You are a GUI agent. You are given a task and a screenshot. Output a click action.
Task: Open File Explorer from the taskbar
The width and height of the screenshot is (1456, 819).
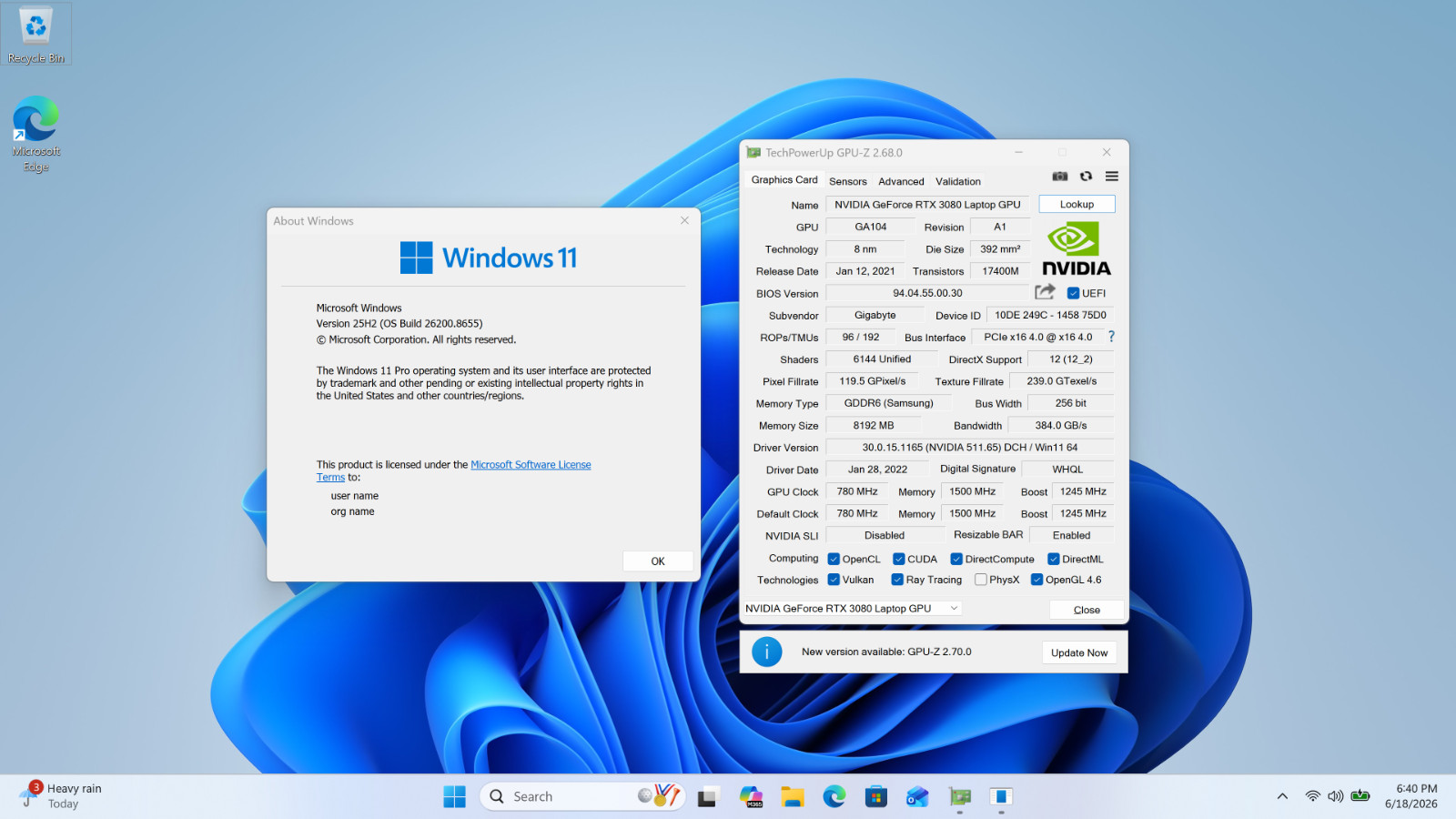point(793,797)
